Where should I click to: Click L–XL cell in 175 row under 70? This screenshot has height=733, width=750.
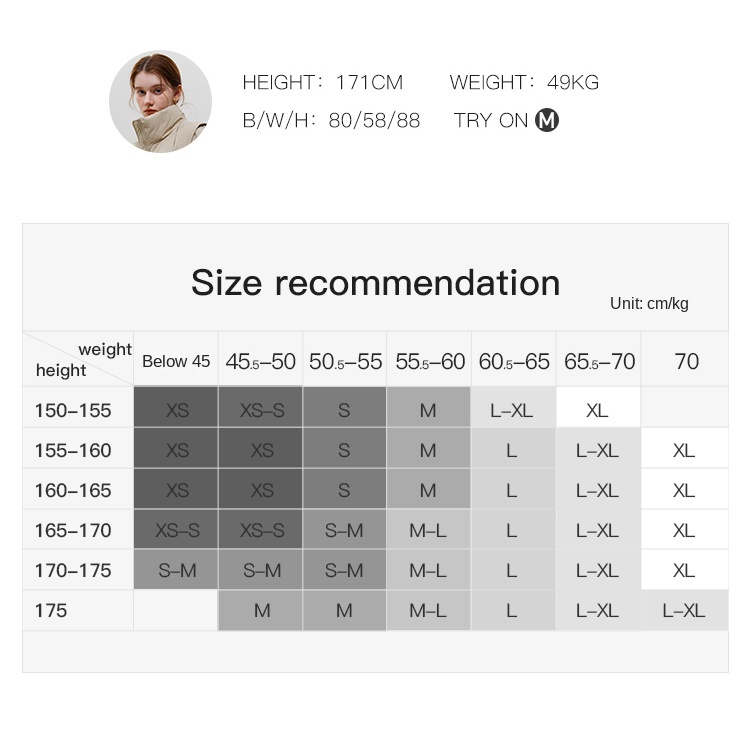pos(684,611)
